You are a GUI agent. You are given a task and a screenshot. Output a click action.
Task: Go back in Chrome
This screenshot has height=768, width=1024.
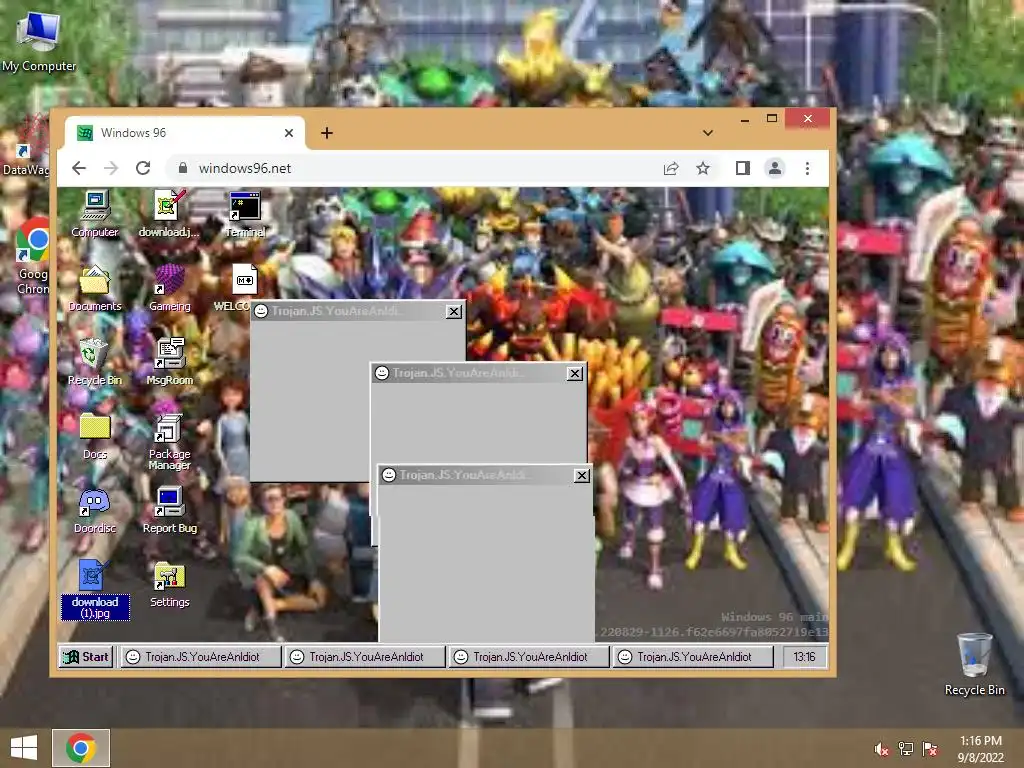point(79,168)
